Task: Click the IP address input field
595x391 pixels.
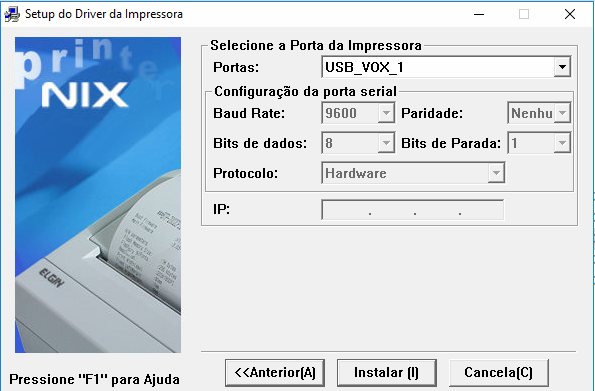Action: (413, 210)
